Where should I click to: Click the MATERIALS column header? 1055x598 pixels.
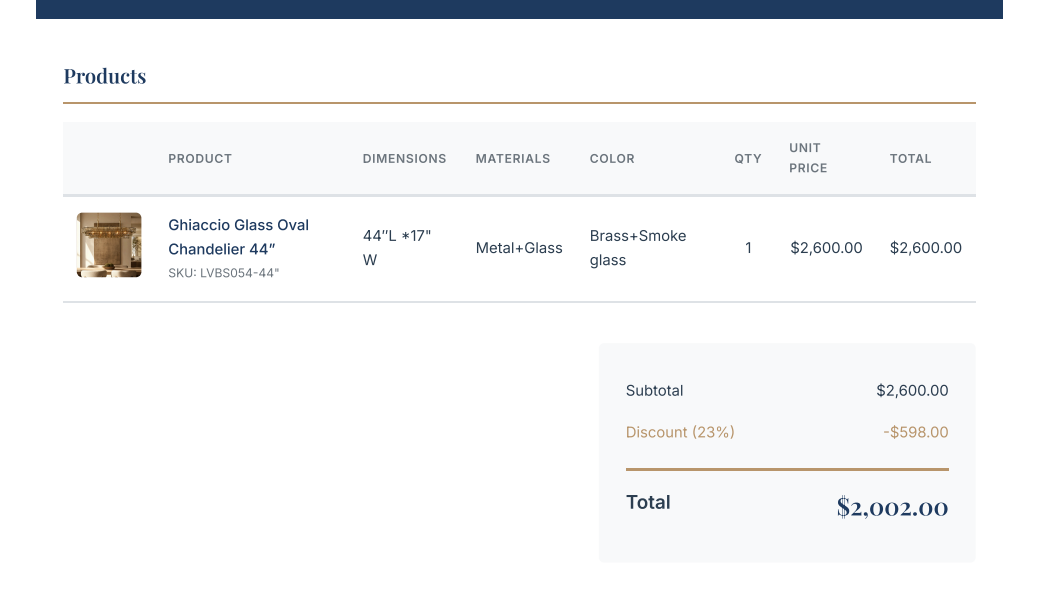pyautogui.click(x=513, y=159)
